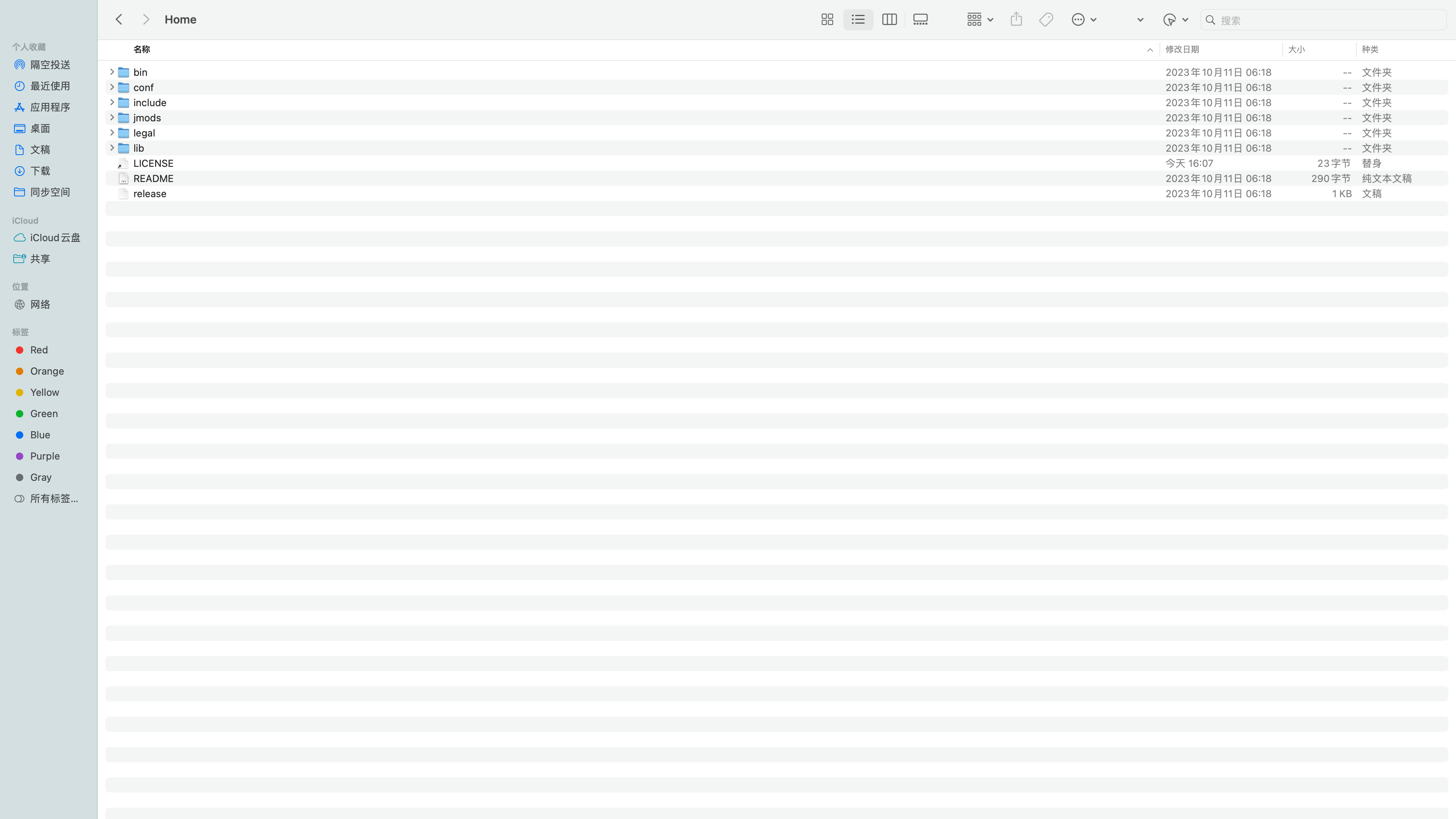The width and height of the screenshot is (1456, 819).
Task: Select the bin folder icon
Action: click(124, 72)
